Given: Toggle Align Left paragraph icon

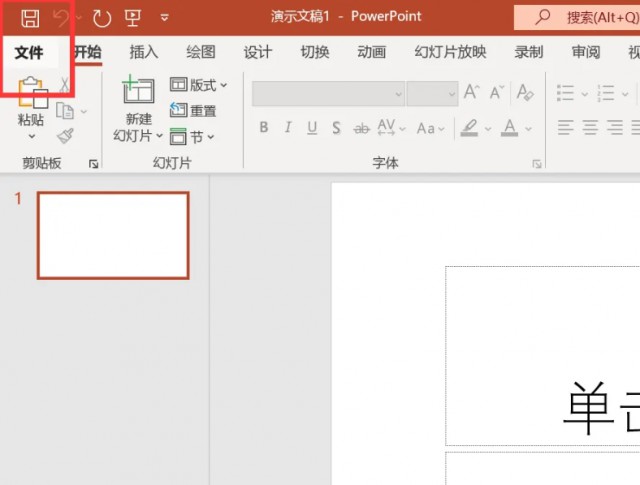Looking at the screenshot, I should pyautogui.click(x=566, y=128).
